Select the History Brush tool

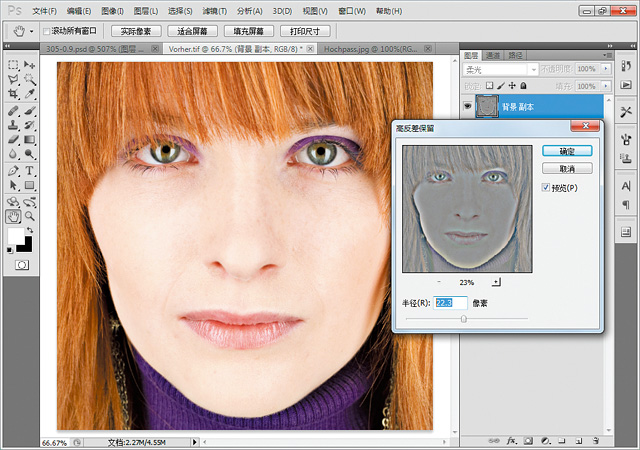[29, 125]
